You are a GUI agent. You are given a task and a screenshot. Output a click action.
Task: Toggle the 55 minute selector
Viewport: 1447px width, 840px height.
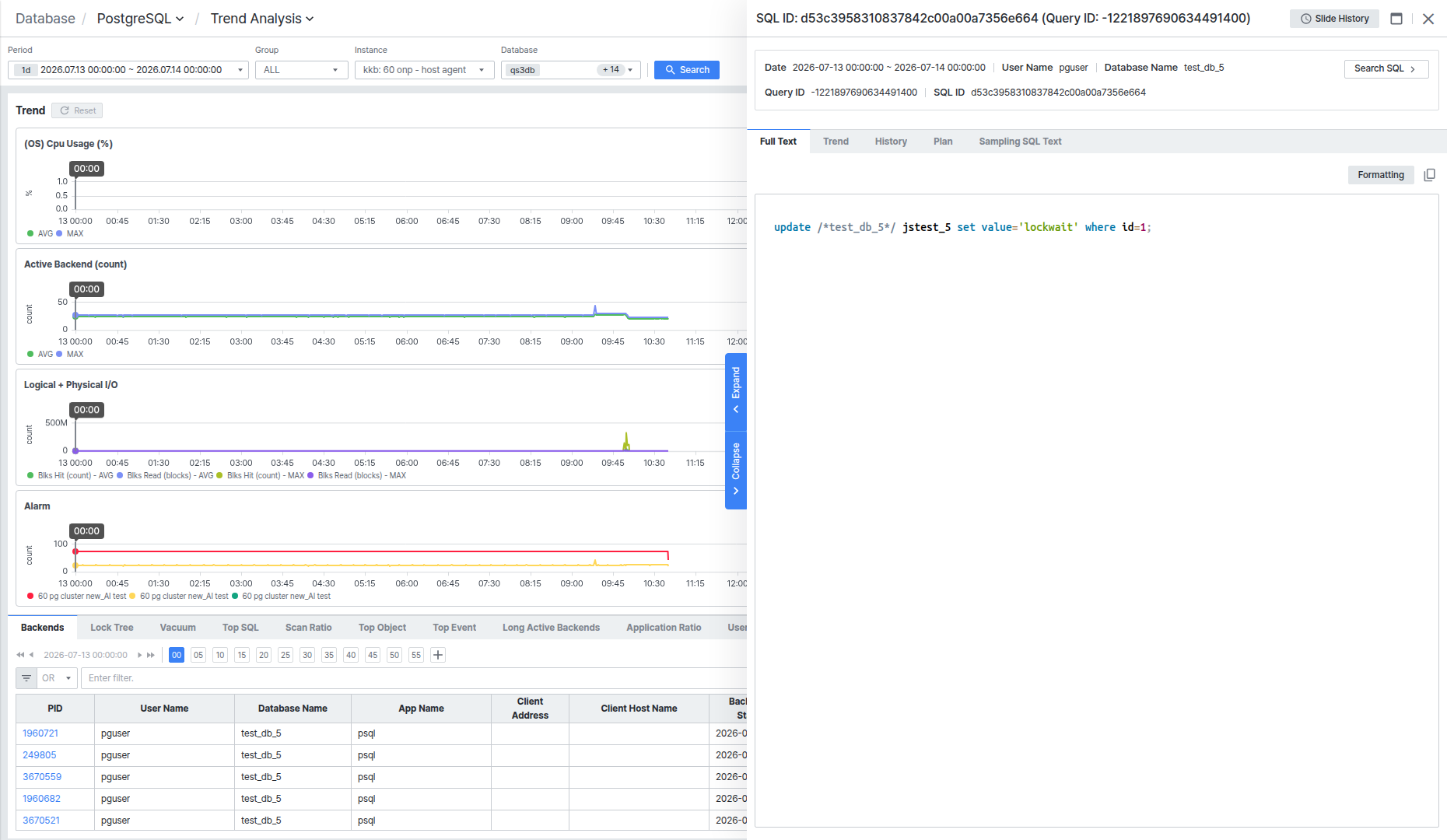click(416, 655)
